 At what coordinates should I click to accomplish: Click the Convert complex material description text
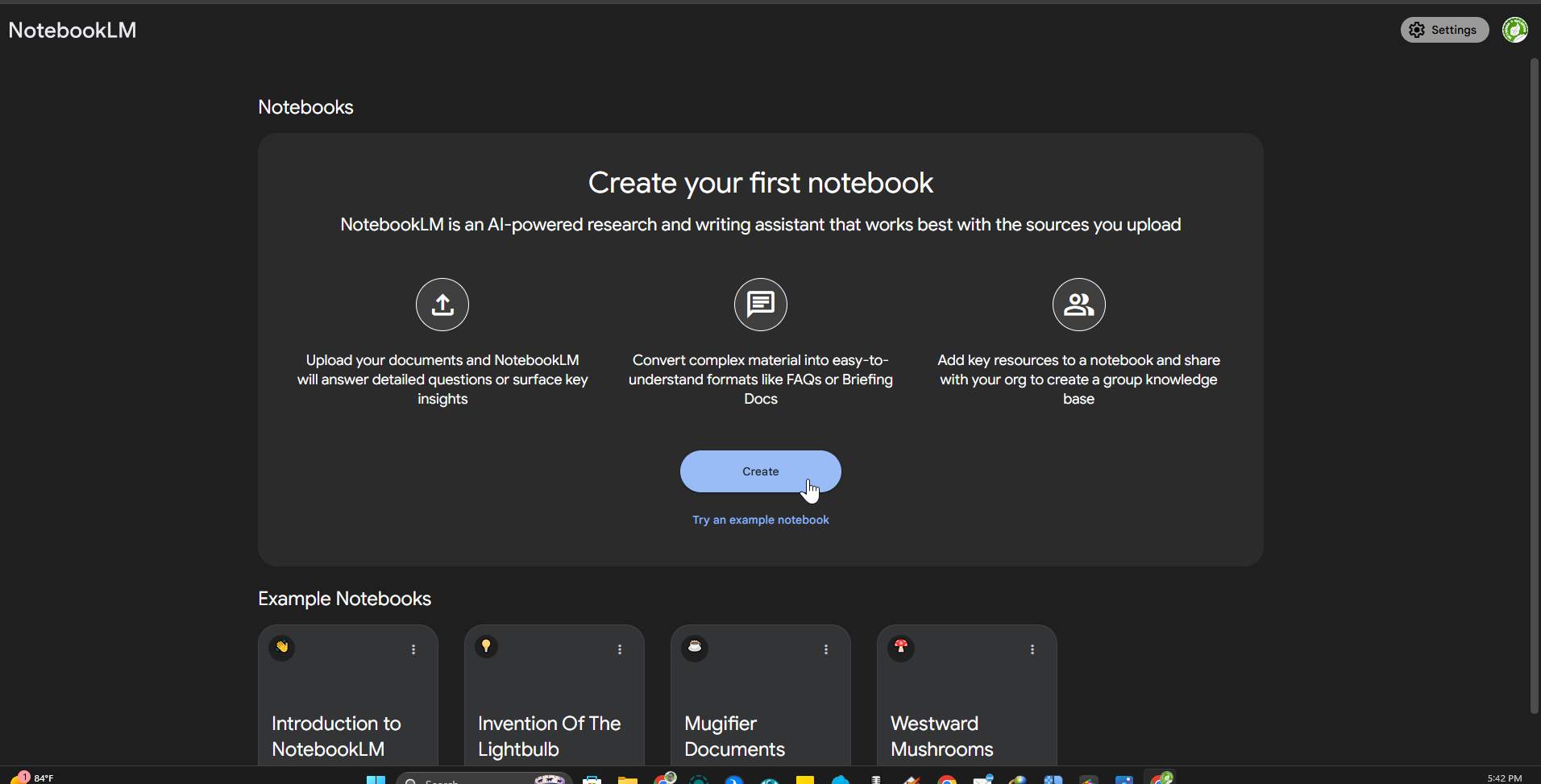[761, 380]
